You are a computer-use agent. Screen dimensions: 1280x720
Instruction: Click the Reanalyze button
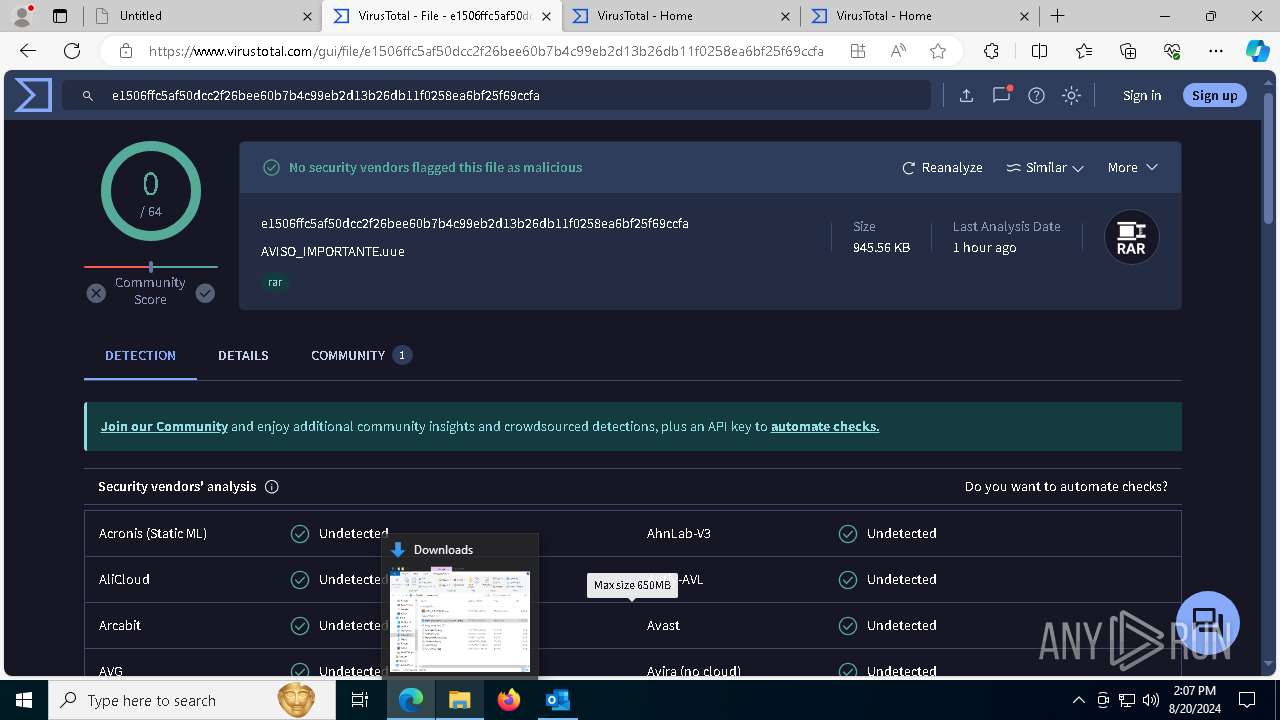coord(942,168)
